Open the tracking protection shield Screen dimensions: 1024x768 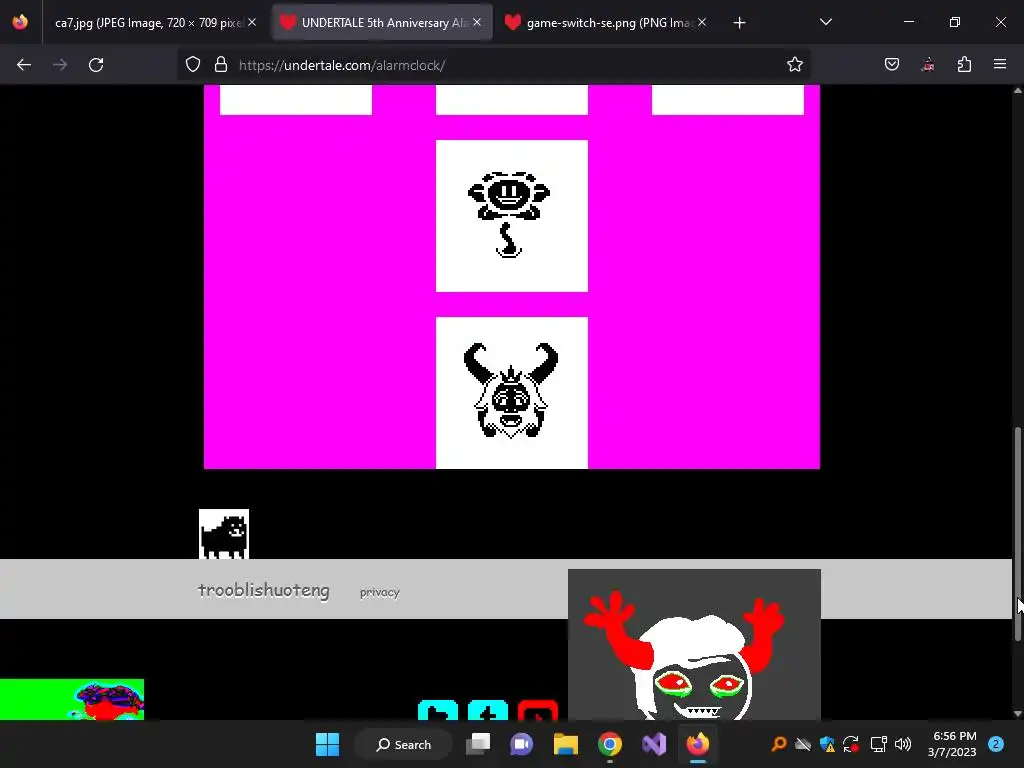[193, 65]
